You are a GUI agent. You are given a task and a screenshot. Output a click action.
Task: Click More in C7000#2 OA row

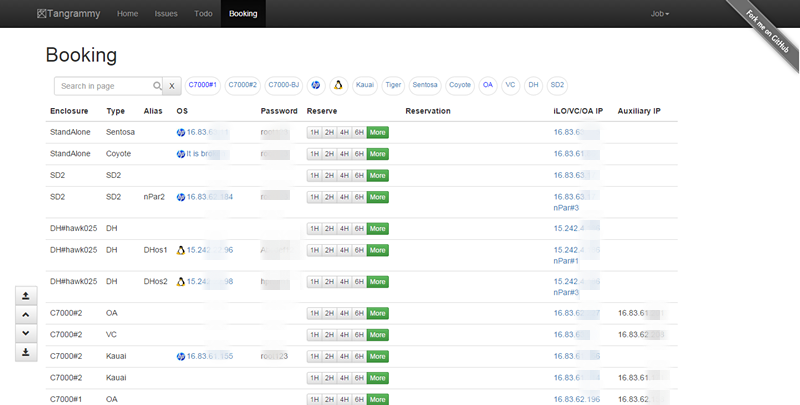(378, 313)
